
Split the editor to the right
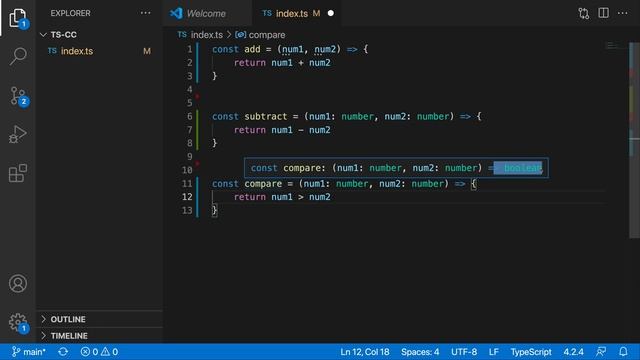[x=603, y=13]
